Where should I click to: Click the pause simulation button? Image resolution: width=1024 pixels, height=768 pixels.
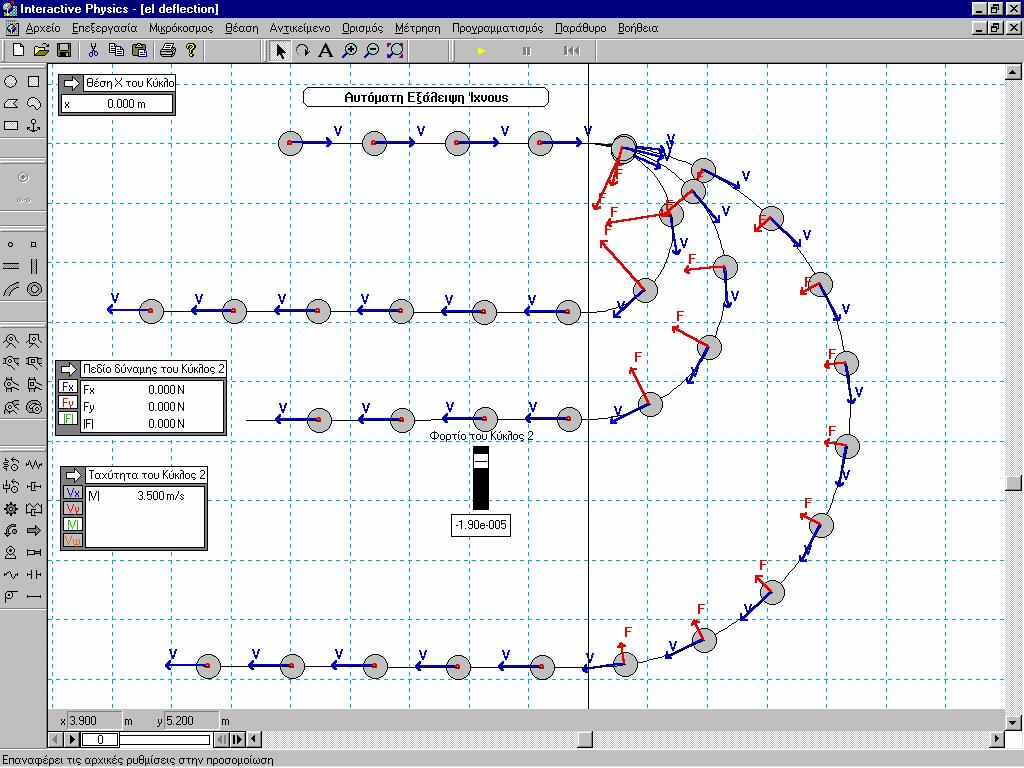click(x=527, y=51)
